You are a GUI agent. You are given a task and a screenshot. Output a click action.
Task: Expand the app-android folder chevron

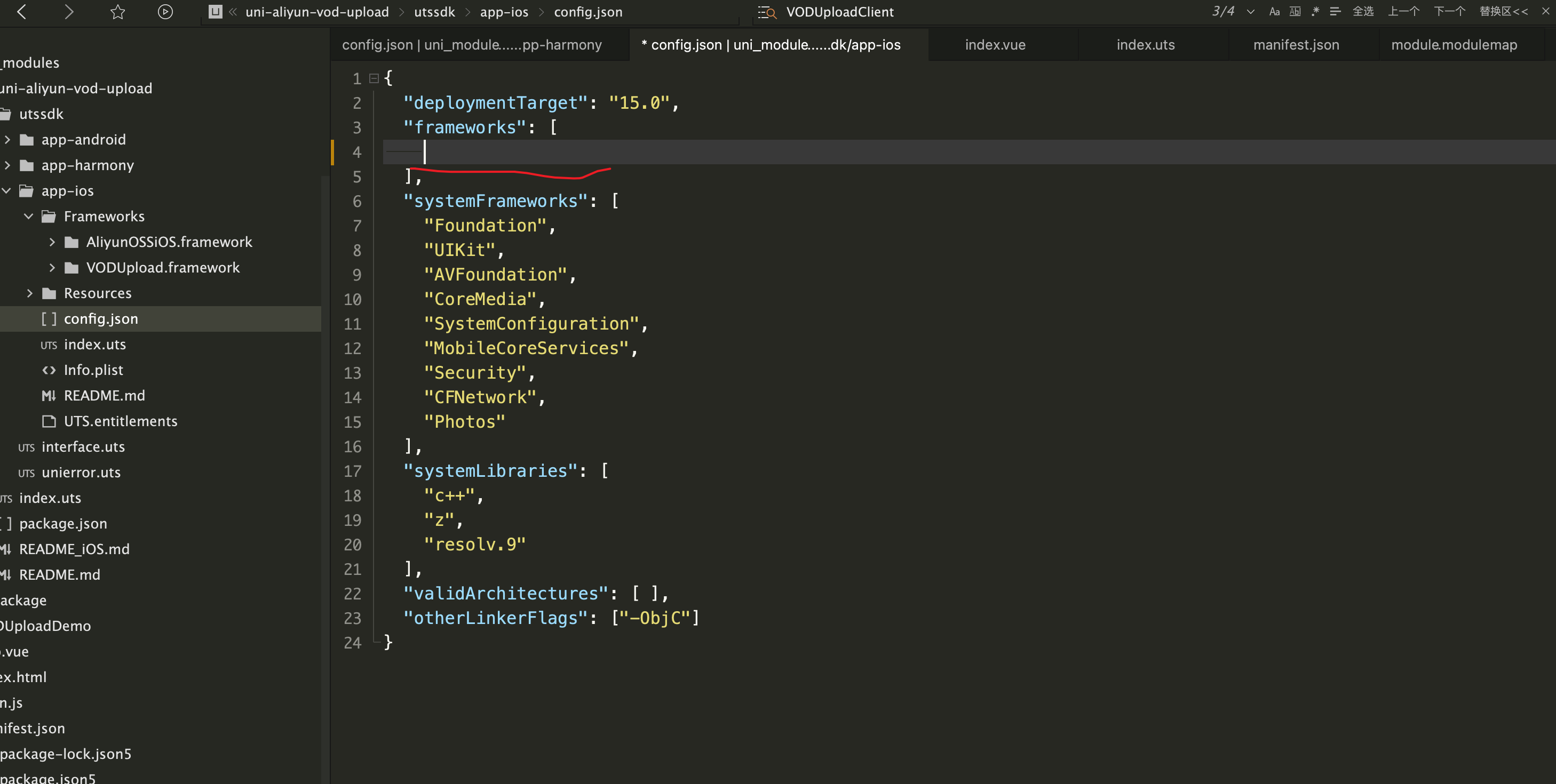tap(7, 139)
